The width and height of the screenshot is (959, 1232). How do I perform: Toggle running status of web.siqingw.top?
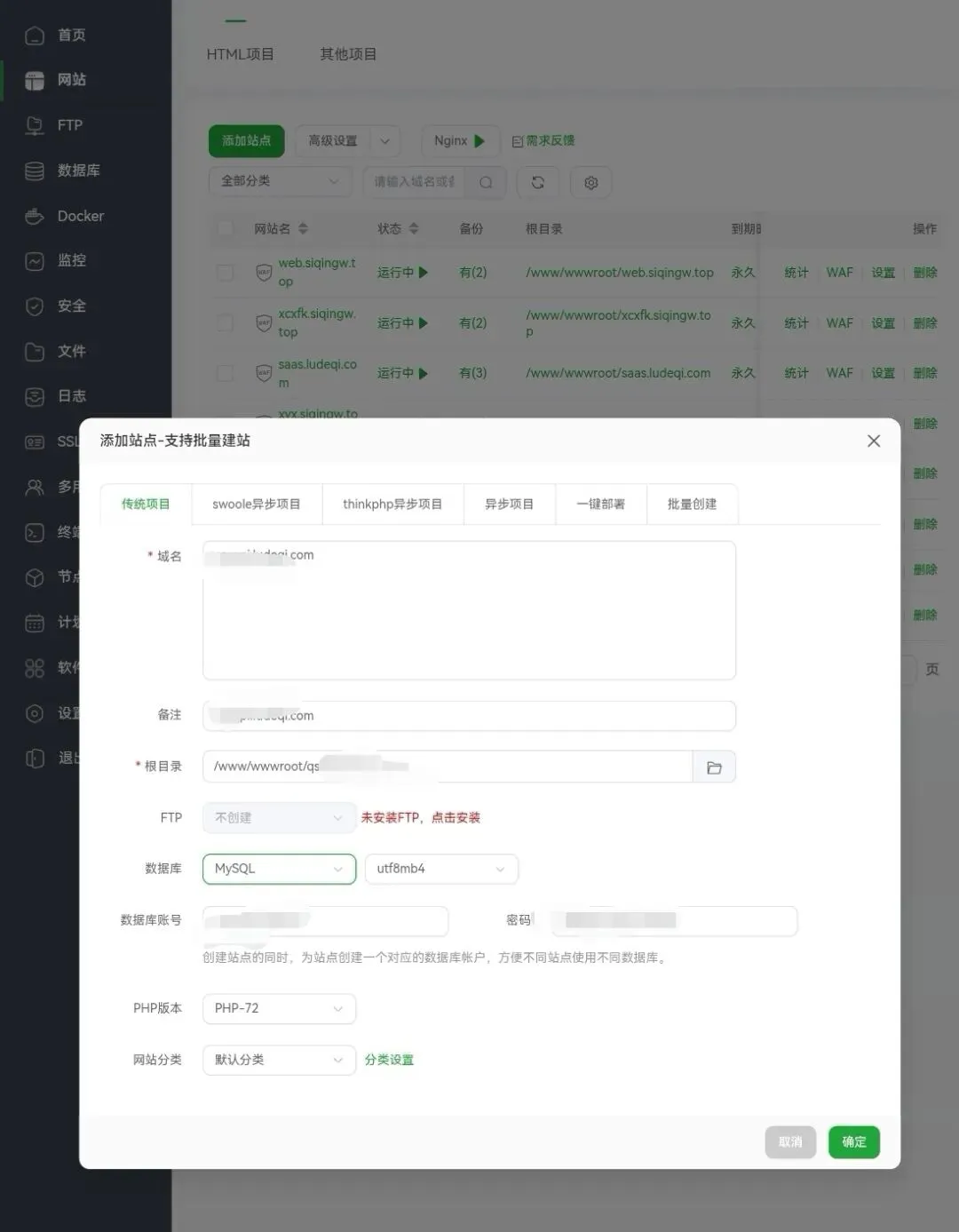(402, 273)
